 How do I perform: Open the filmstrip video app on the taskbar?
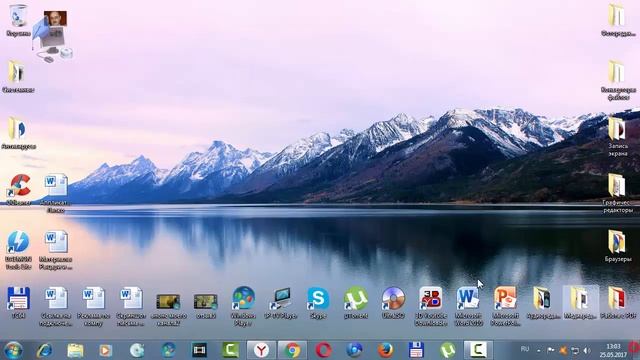[x=199, y=350]
